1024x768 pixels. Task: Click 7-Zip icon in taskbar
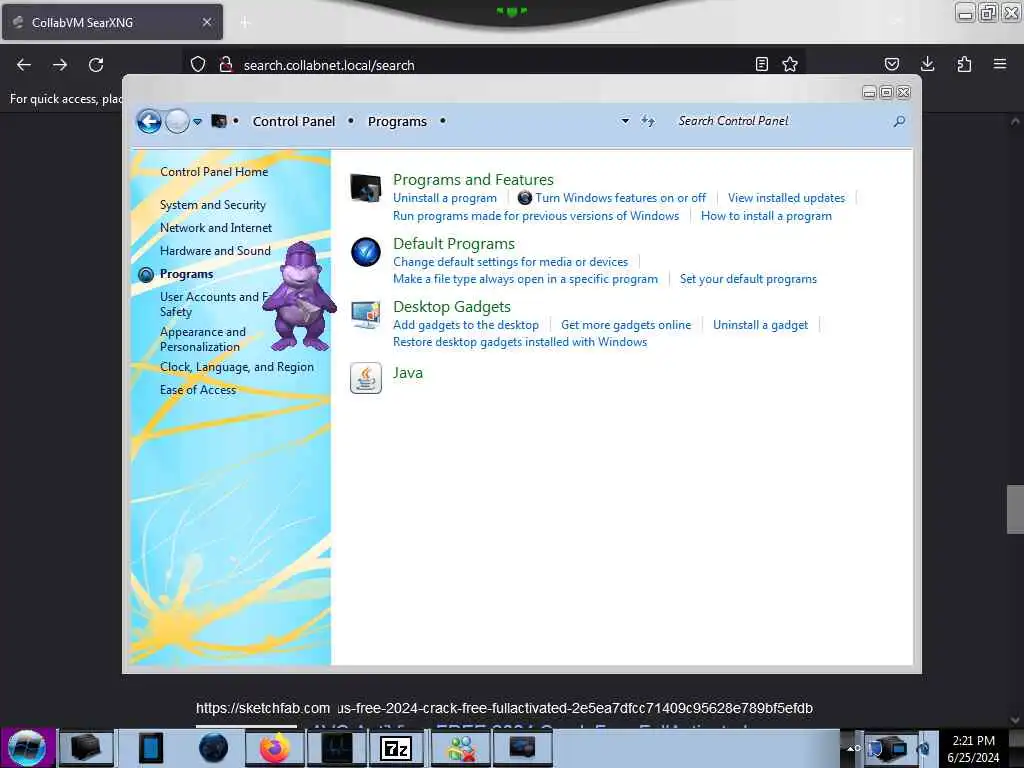(397, 748)
